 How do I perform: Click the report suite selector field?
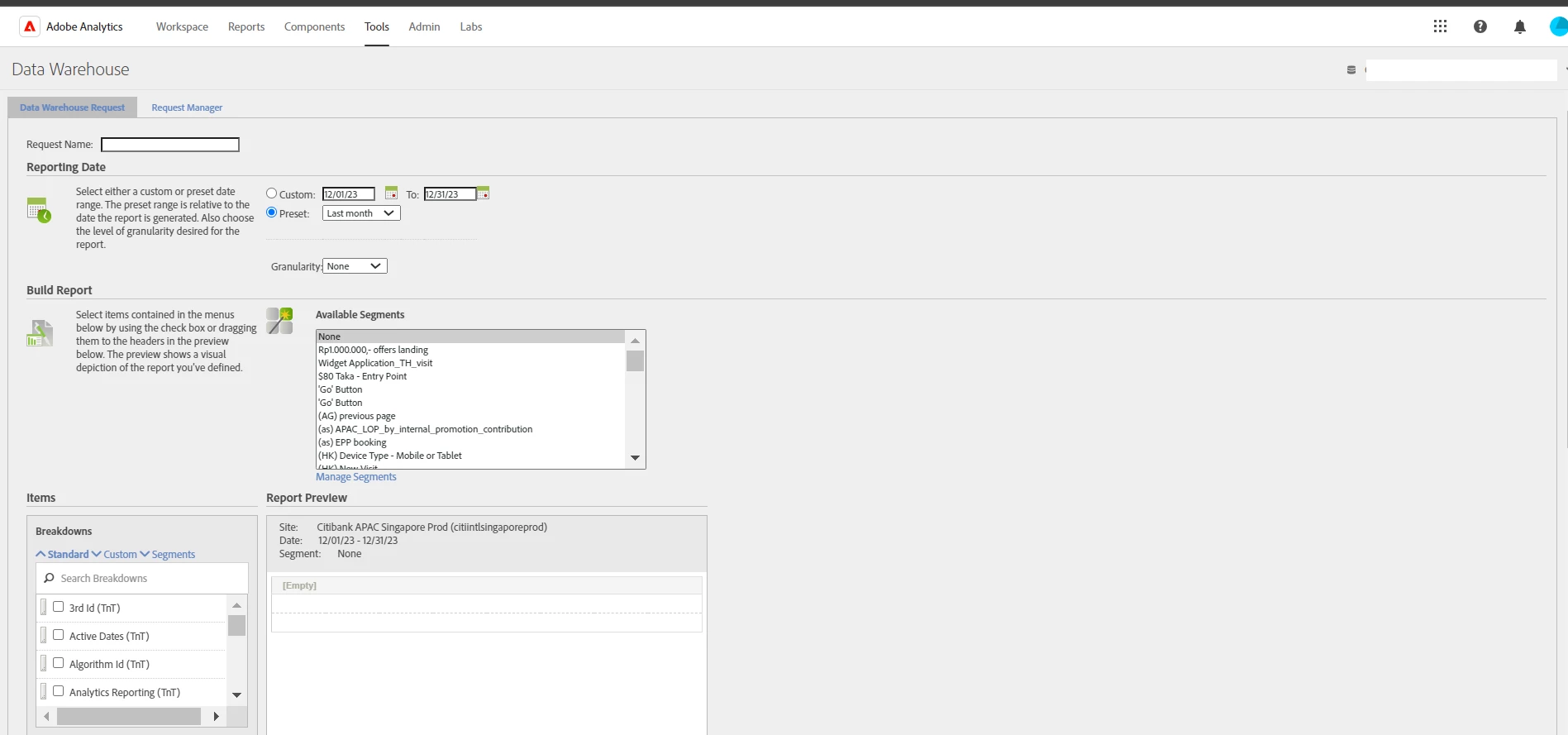[x=1461, y=70]
